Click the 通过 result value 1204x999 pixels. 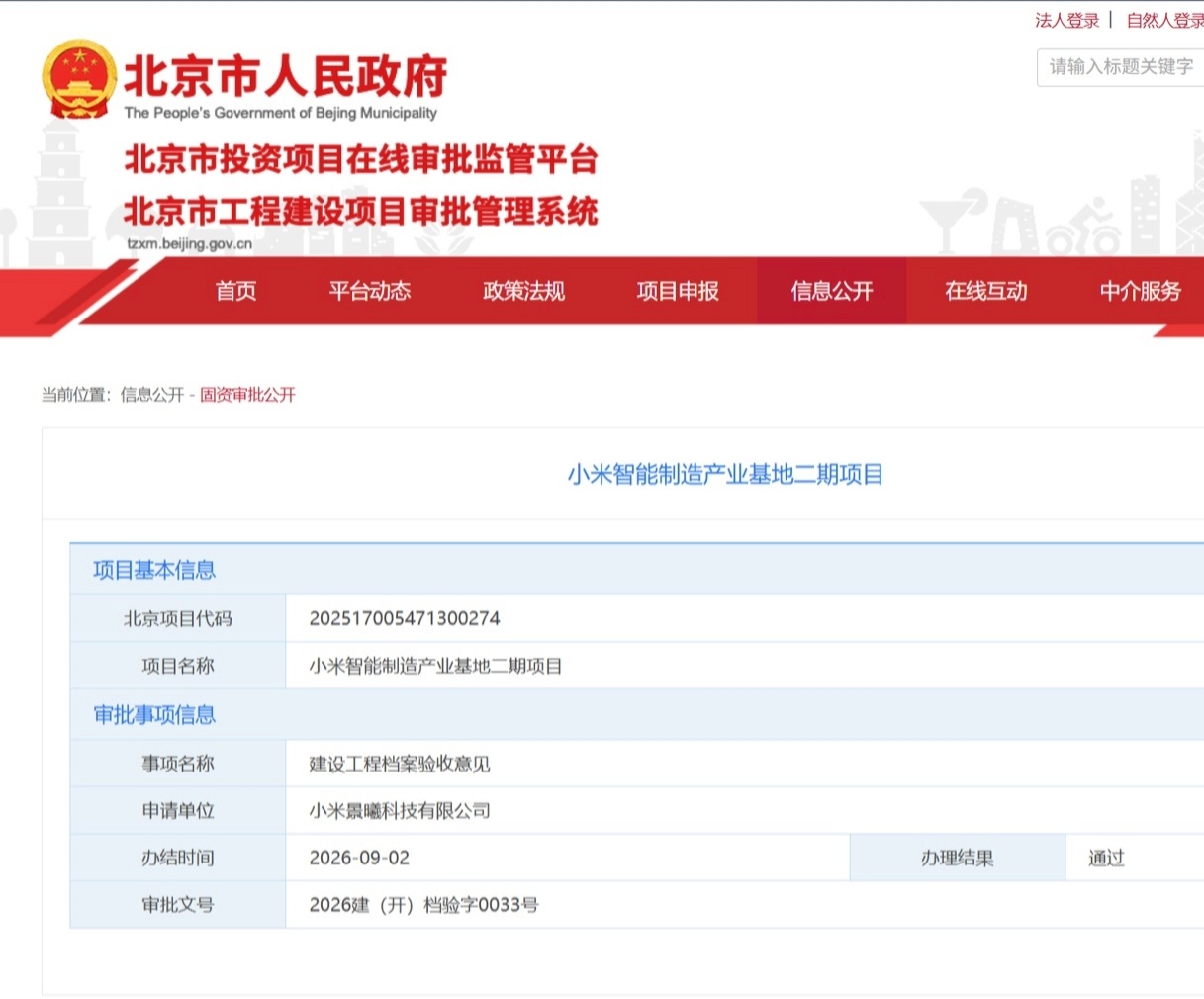click(1106, 858)
